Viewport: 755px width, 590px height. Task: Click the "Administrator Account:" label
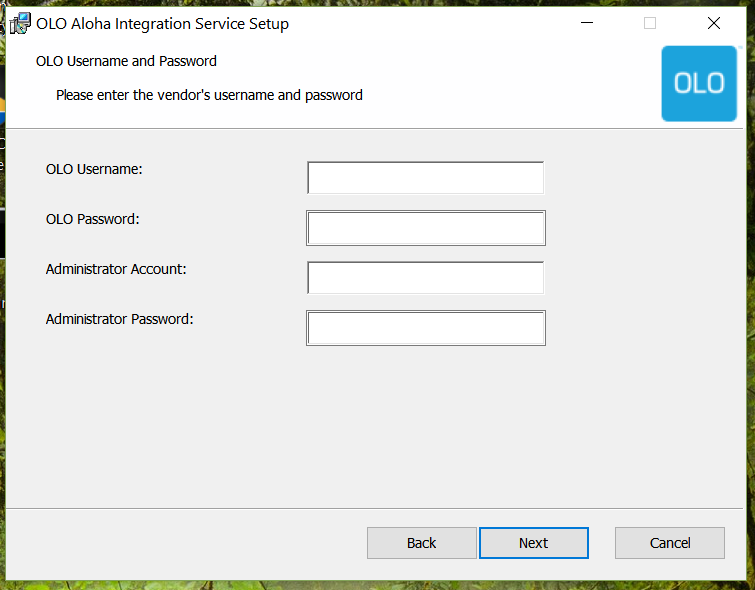[116, 269]
